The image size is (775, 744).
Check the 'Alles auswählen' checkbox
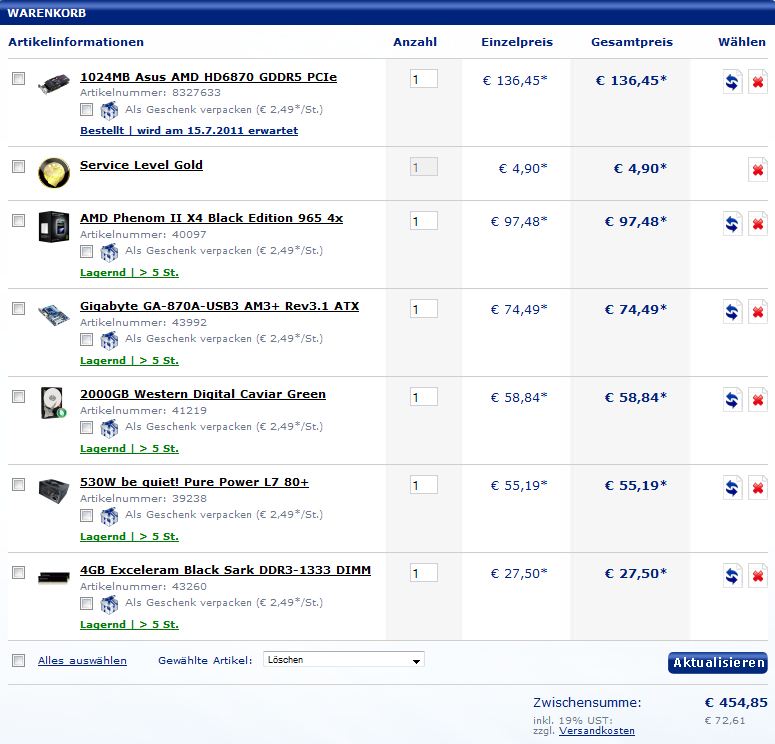click(x=18, y=660)
